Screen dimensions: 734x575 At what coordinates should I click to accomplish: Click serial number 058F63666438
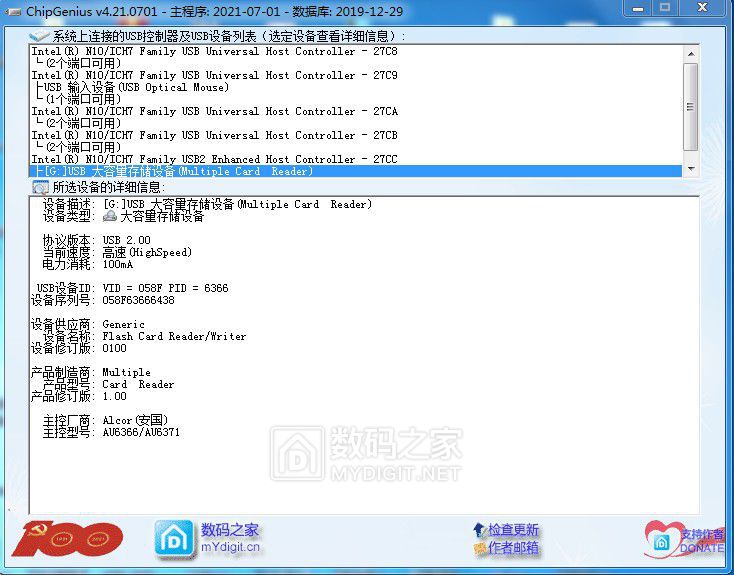click(139, 300)
